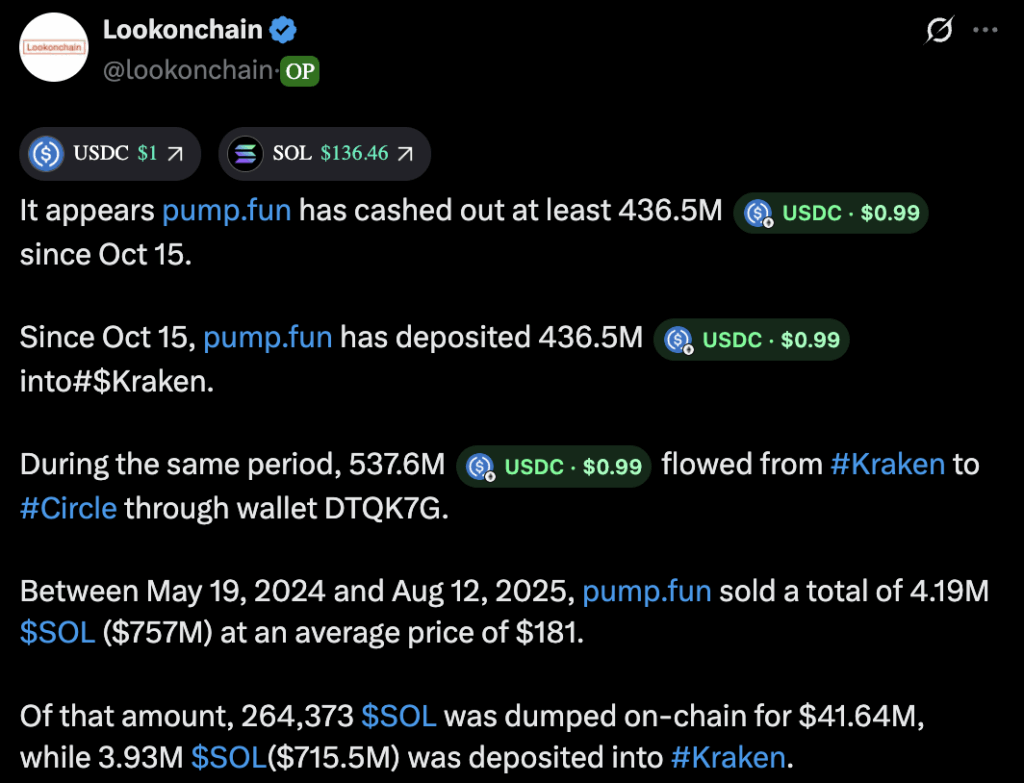Click the USDC coin icon in top chip
The image size is (1024, 783).
click(x=46, y=154)
